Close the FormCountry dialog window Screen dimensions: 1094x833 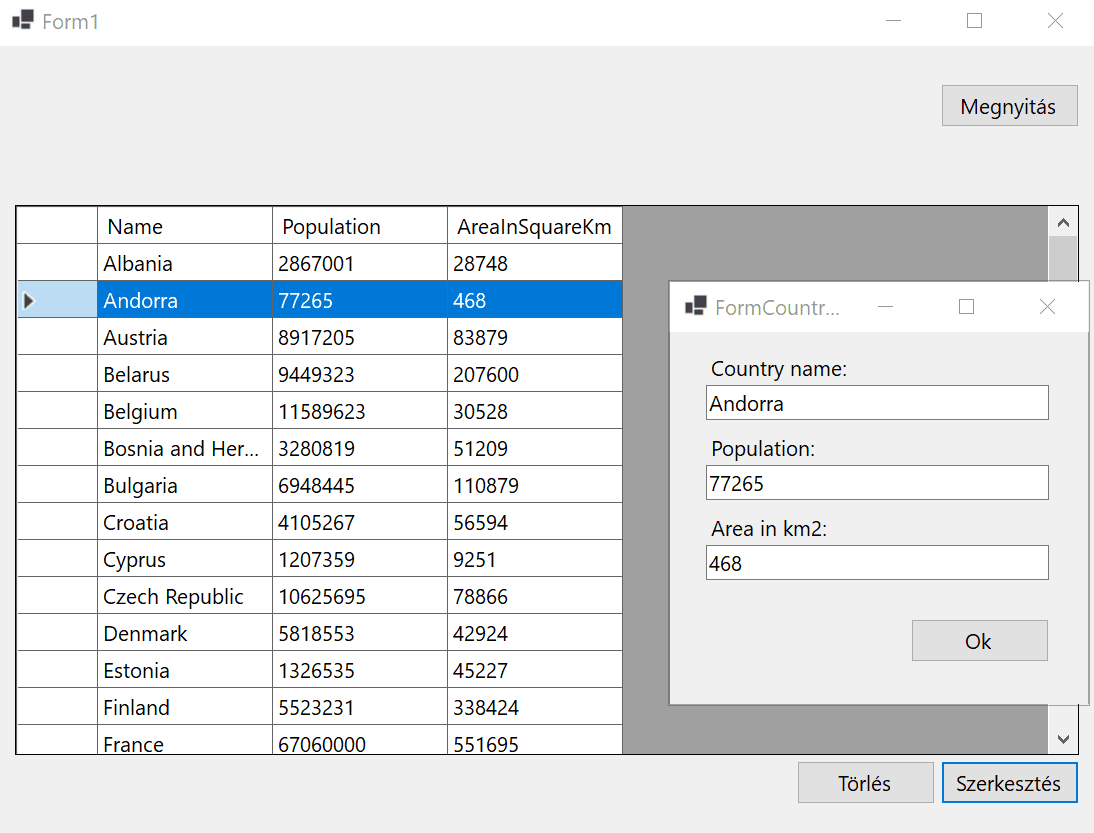click(1047, 307)
